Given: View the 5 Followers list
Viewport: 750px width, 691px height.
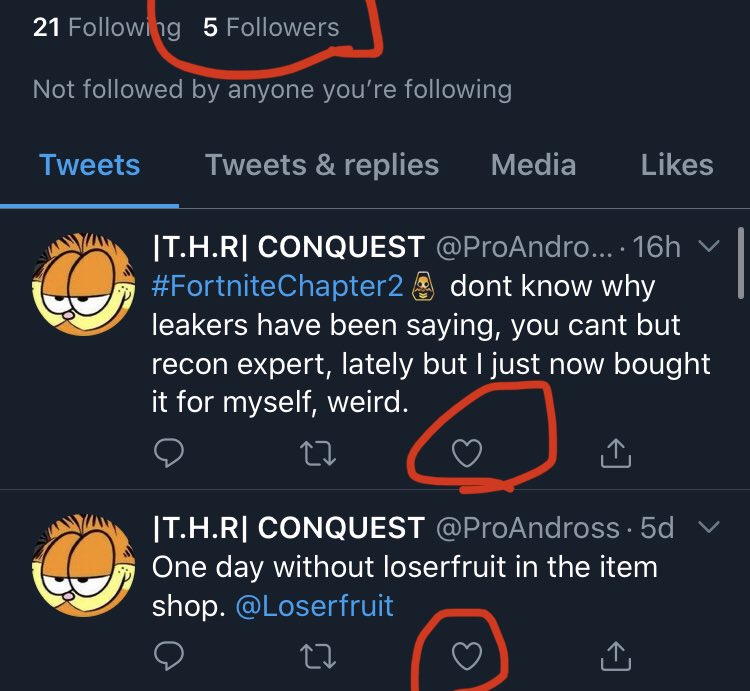Looking at the screenshot, I should click(x=271, y=27).
